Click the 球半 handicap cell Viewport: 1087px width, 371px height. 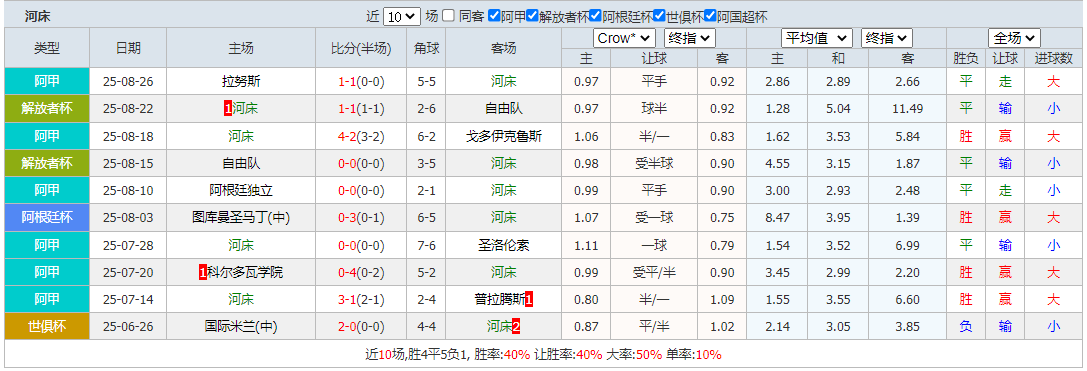[x=654, y=109]
